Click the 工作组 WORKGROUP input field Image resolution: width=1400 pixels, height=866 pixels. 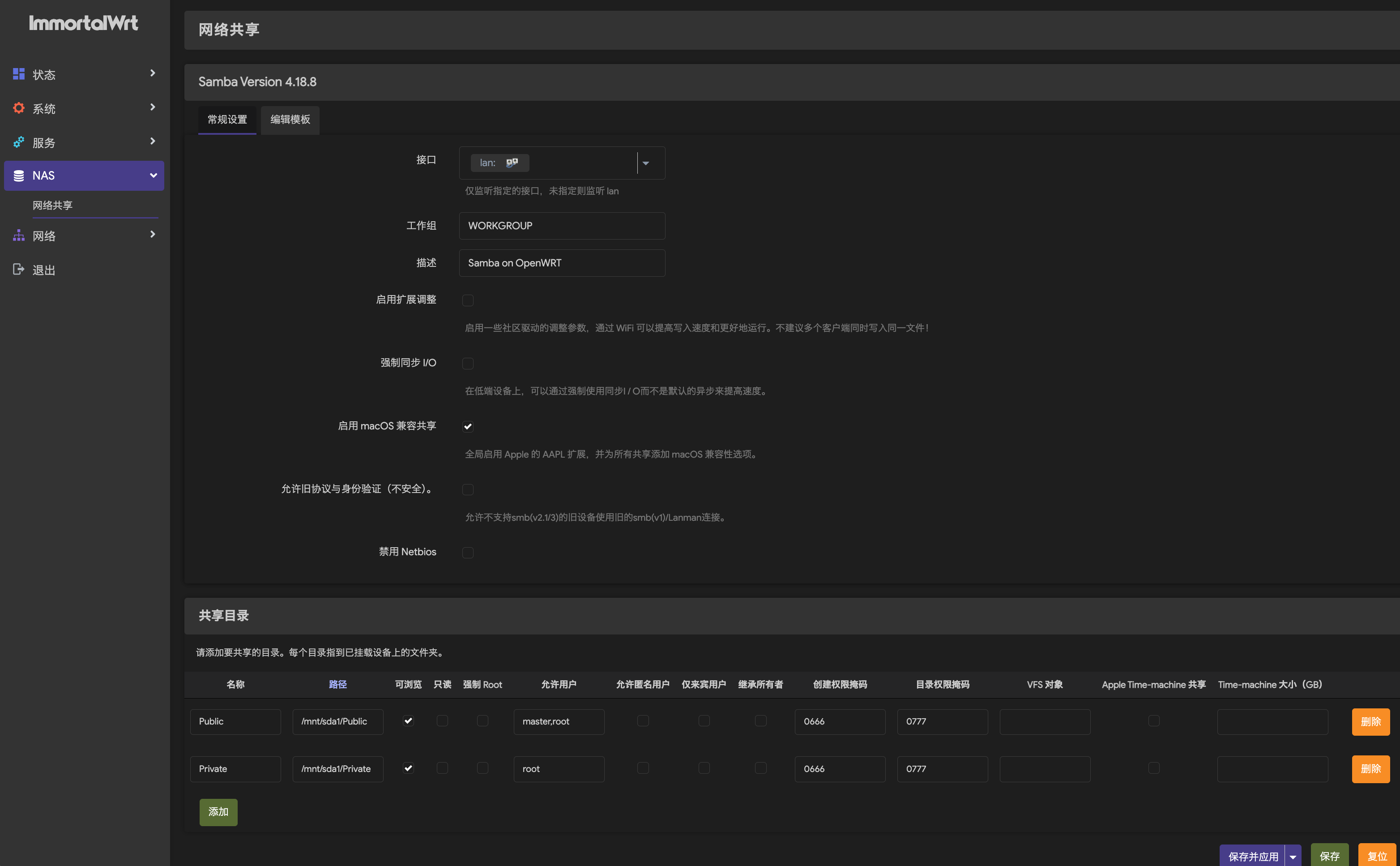coord(562,226)
